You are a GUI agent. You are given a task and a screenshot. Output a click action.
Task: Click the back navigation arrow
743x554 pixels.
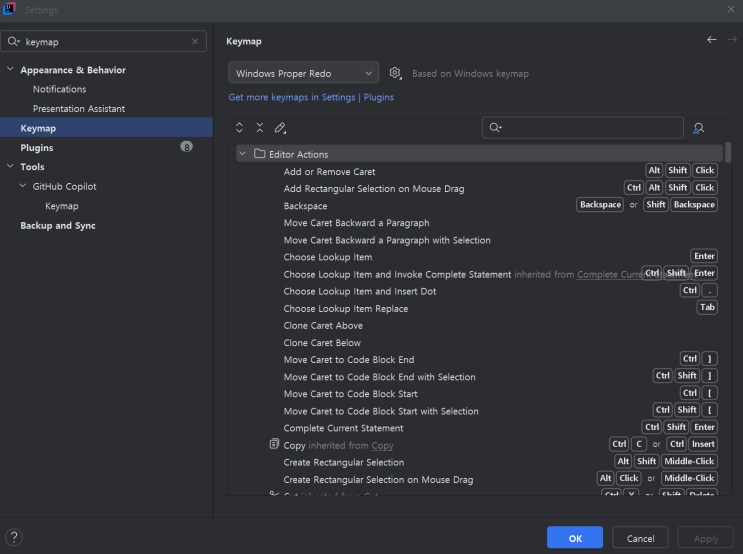coord(712,39)
